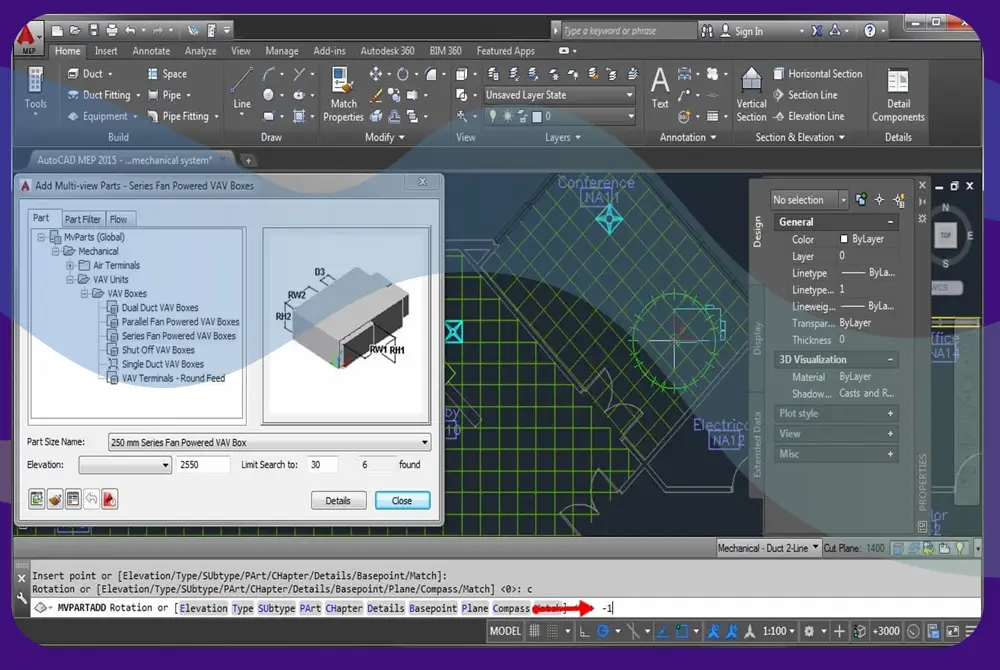Switch to the Flow tab in dialog
The image size is (1000, 670).
[x=119, y=219]
